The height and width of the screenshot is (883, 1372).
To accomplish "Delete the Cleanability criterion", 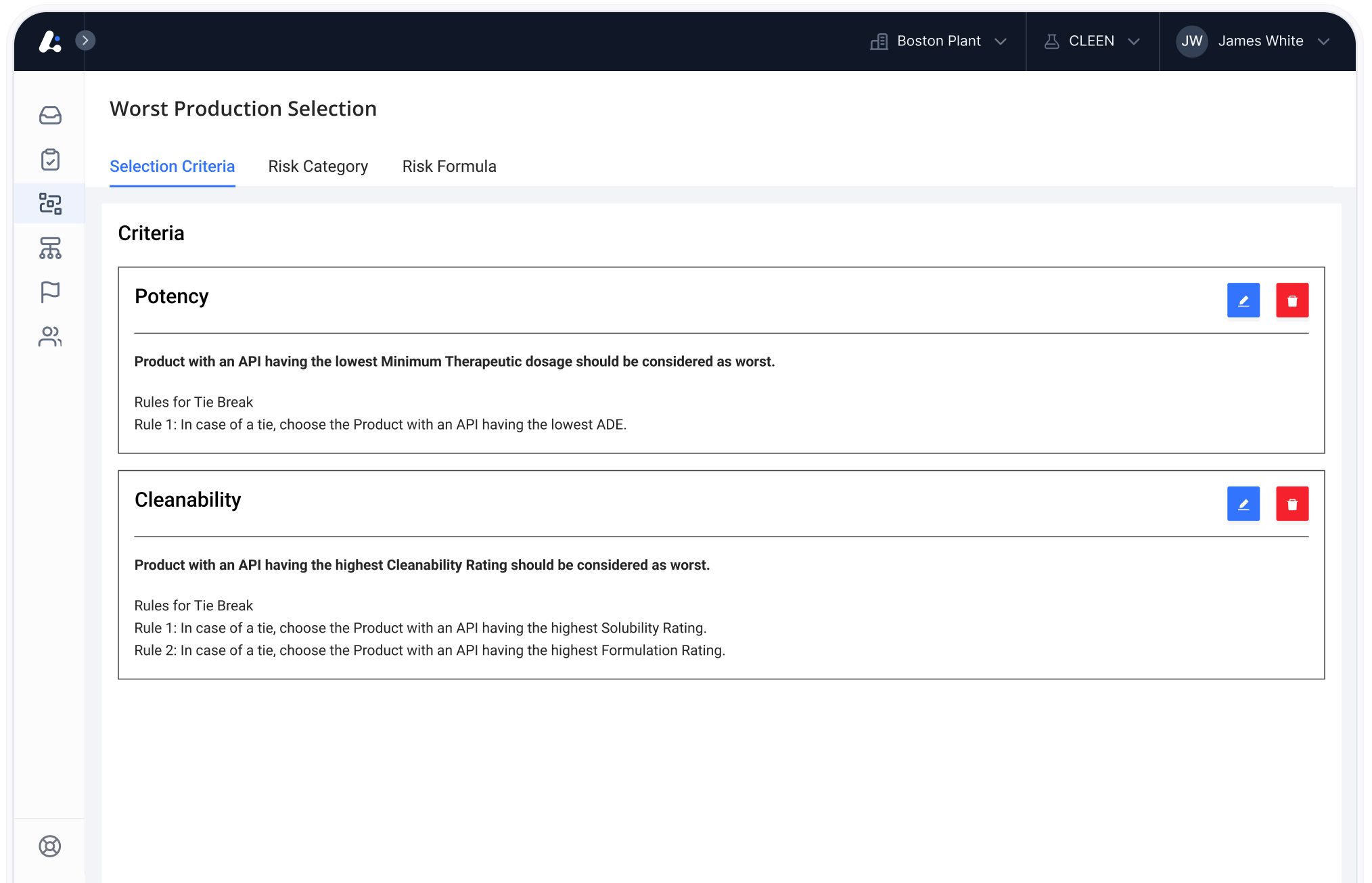I will click(1291, 504).
